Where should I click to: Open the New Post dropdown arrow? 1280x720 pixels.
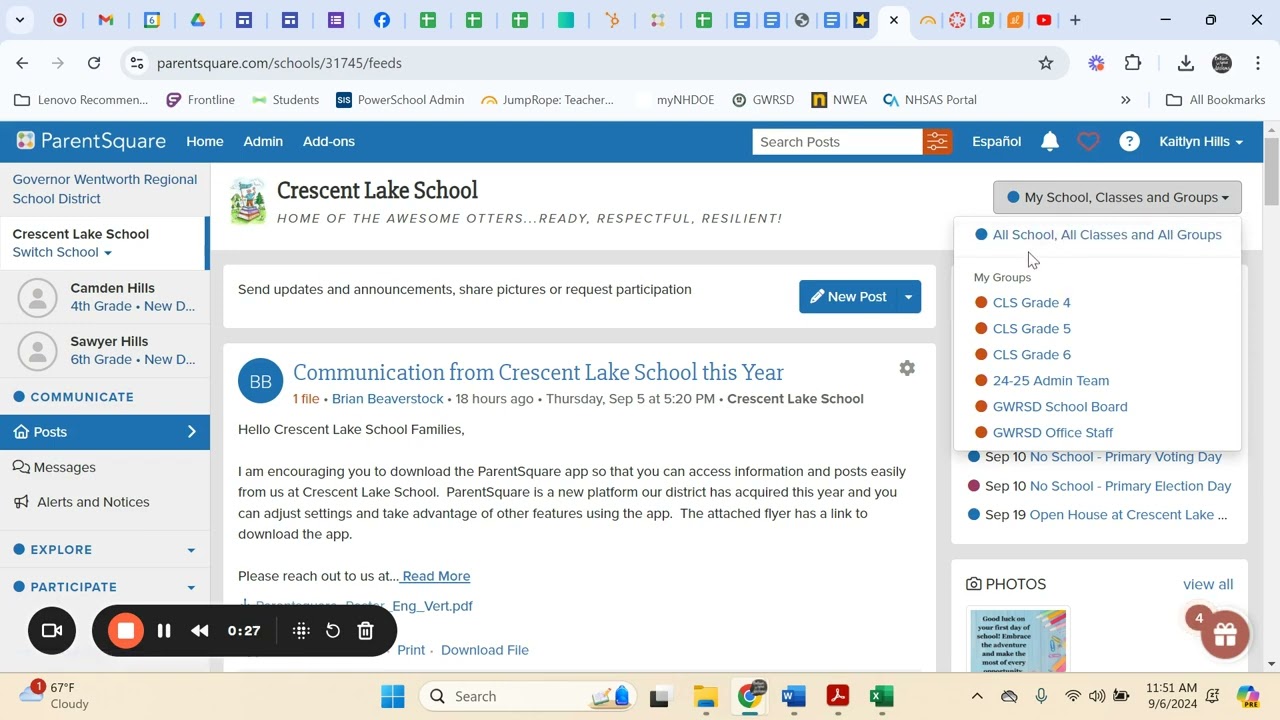(908, 297)
